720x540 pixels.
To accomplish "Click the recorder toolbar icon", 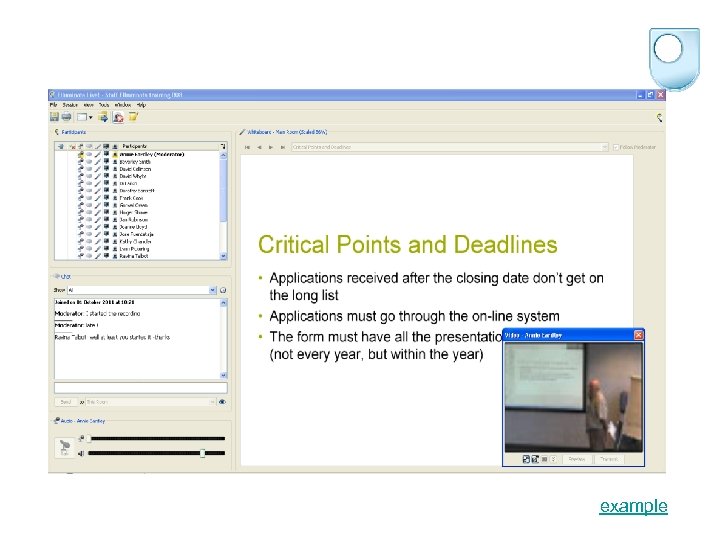I will click(x=118, y=117).
